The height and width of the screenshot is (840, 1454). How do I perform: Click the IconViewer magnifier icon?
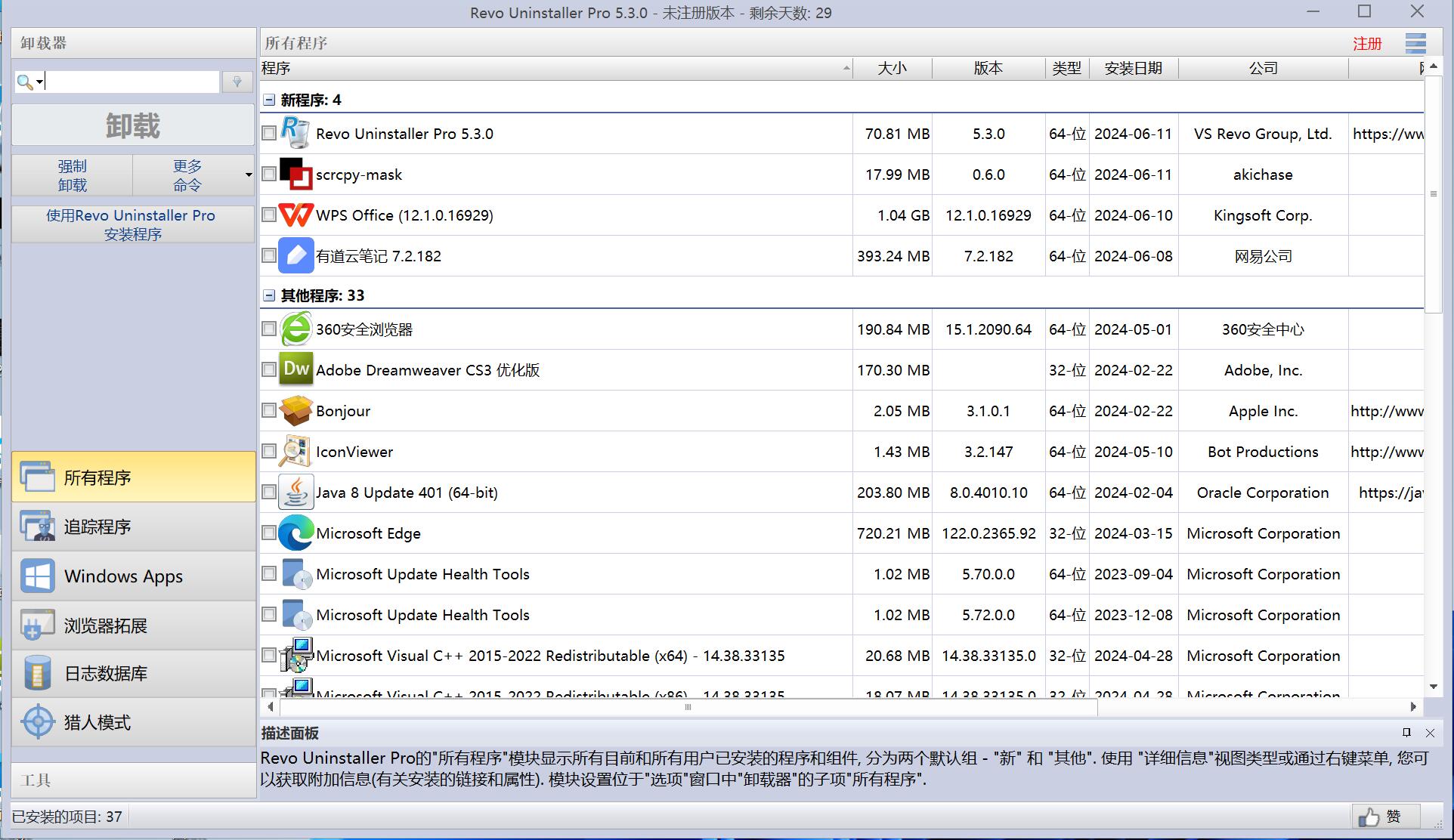tap(295, 451)
